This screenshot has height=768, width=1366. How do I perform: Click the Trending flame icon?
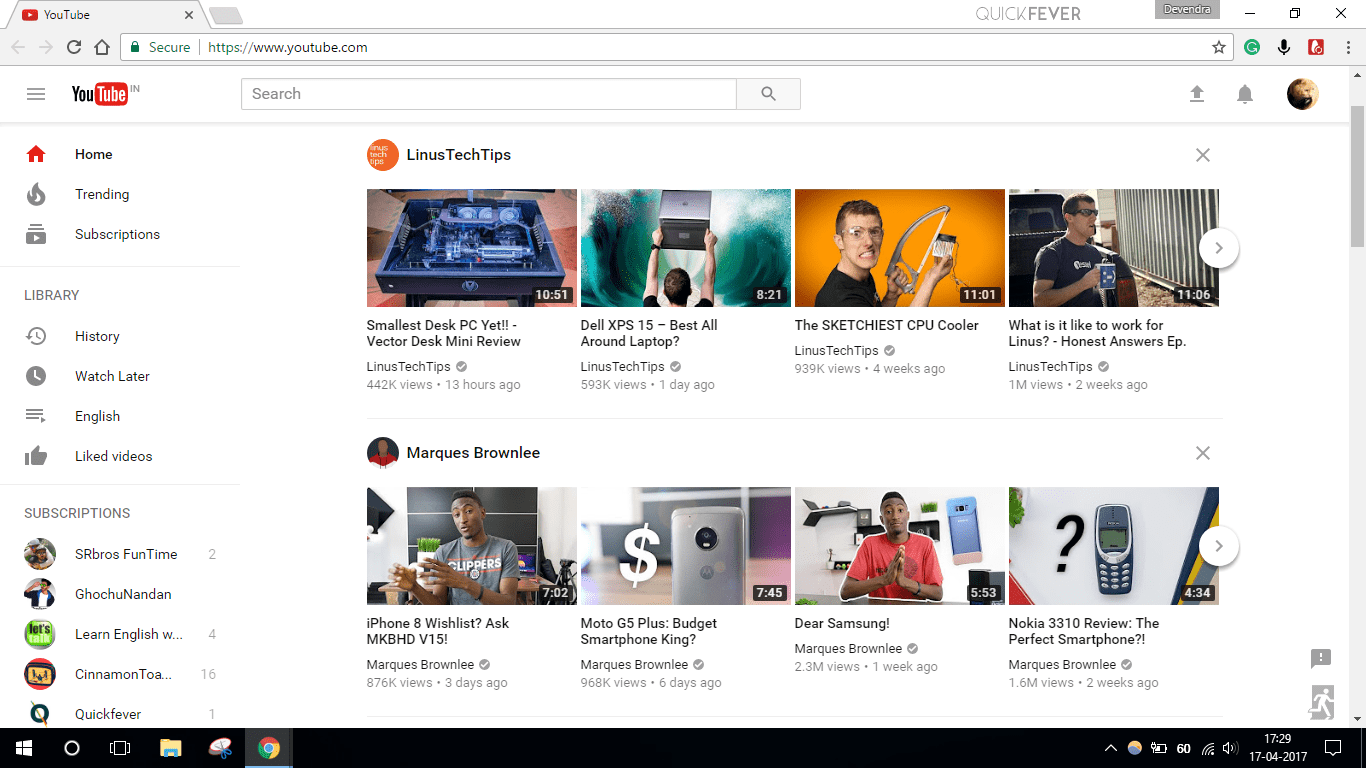click(x=36, y=194)
